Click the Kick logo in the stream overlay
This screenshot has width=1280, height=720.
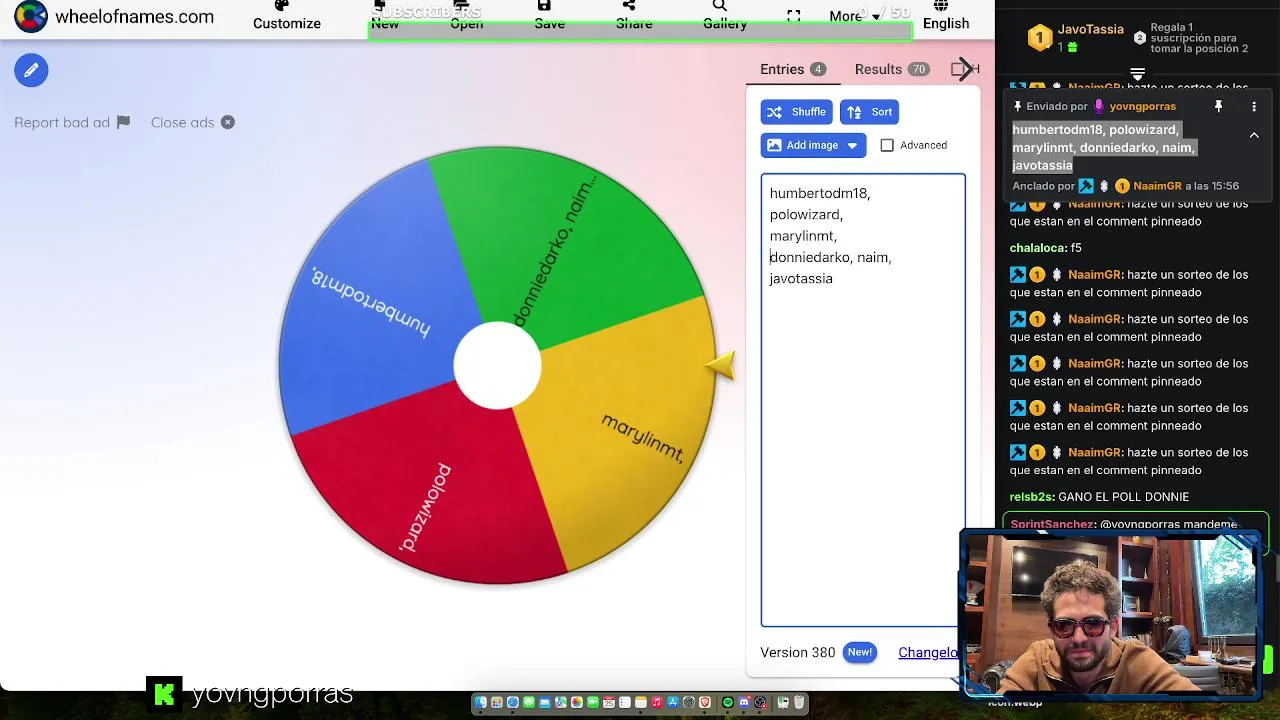(x=164, y=693)
